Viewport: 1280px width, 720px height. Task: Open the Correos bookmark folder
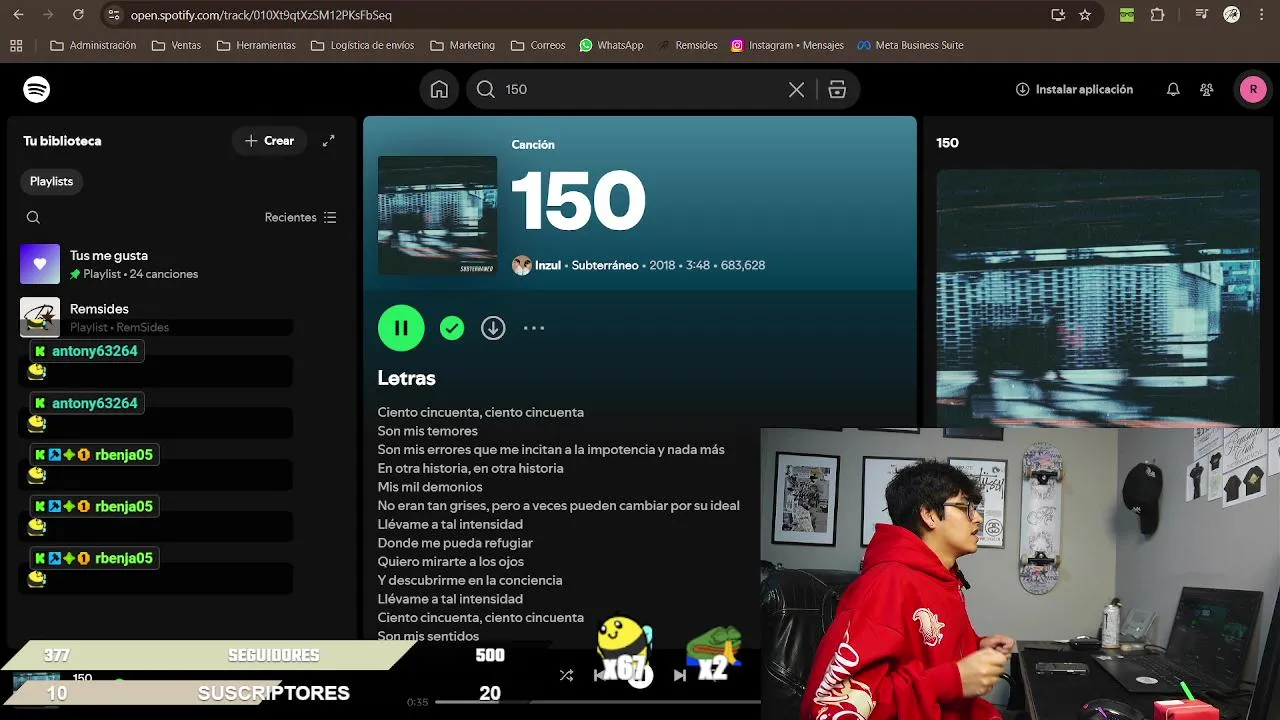click(x=538, y=45)
